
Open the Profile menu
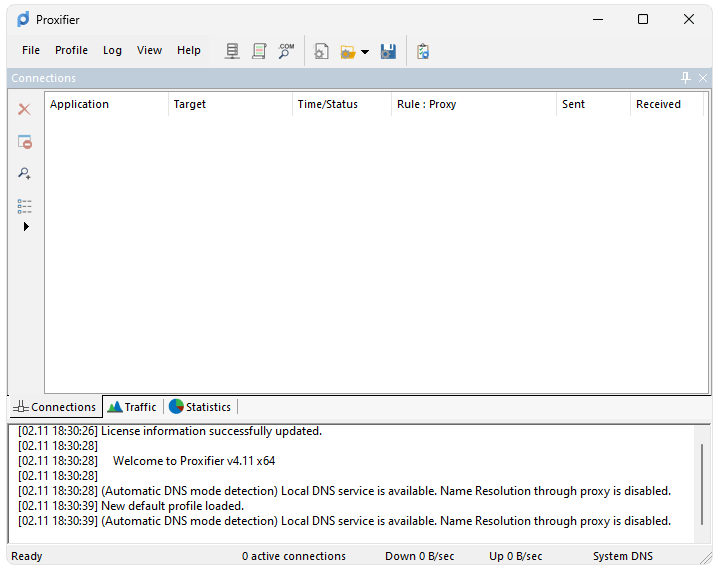click(71, 50)
